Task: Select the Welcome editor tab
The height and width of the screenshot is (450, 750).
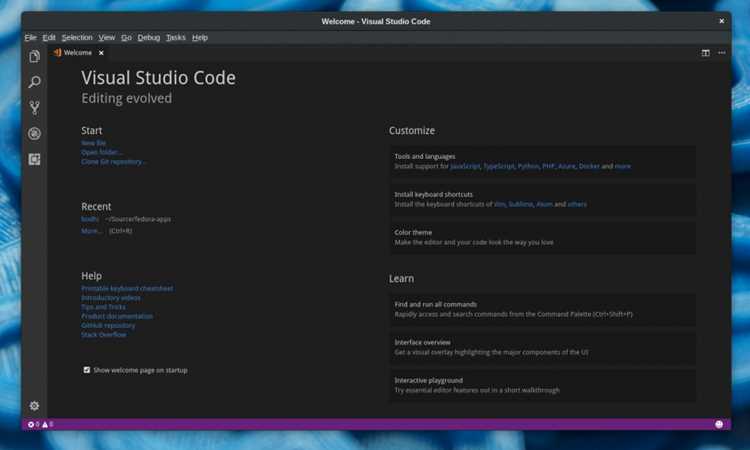Action: point(78,53)
